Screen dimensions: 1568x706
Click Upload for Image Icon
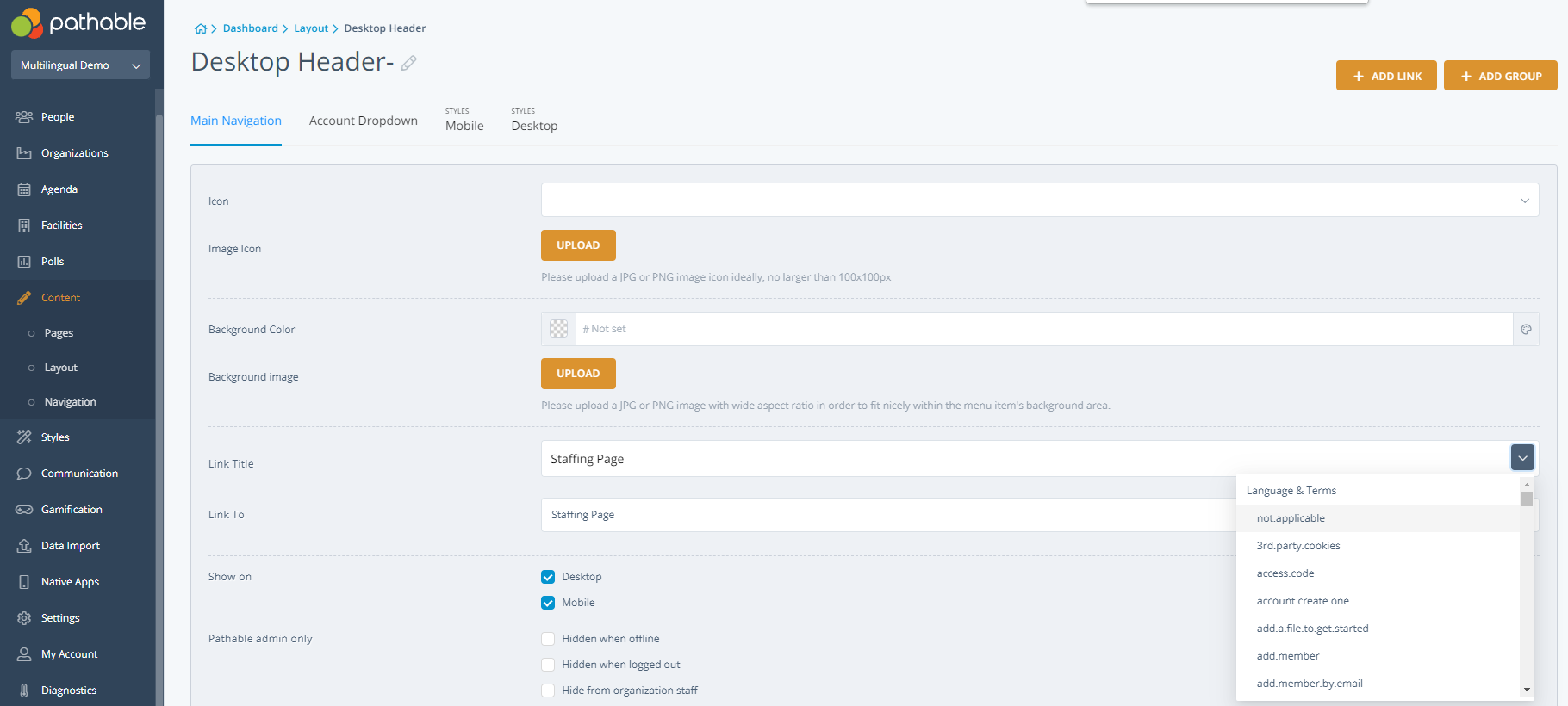[578, 245]
